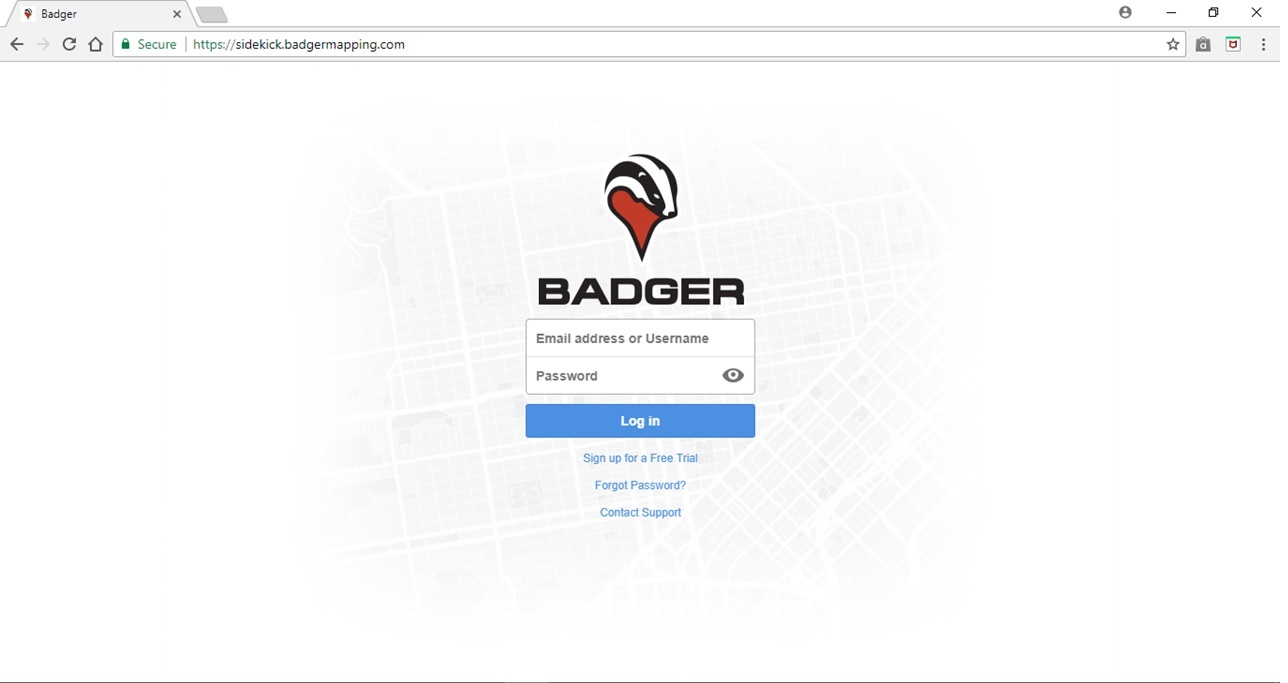Open the Contact Support link
Screen dimensions: 1288x683
640,512
